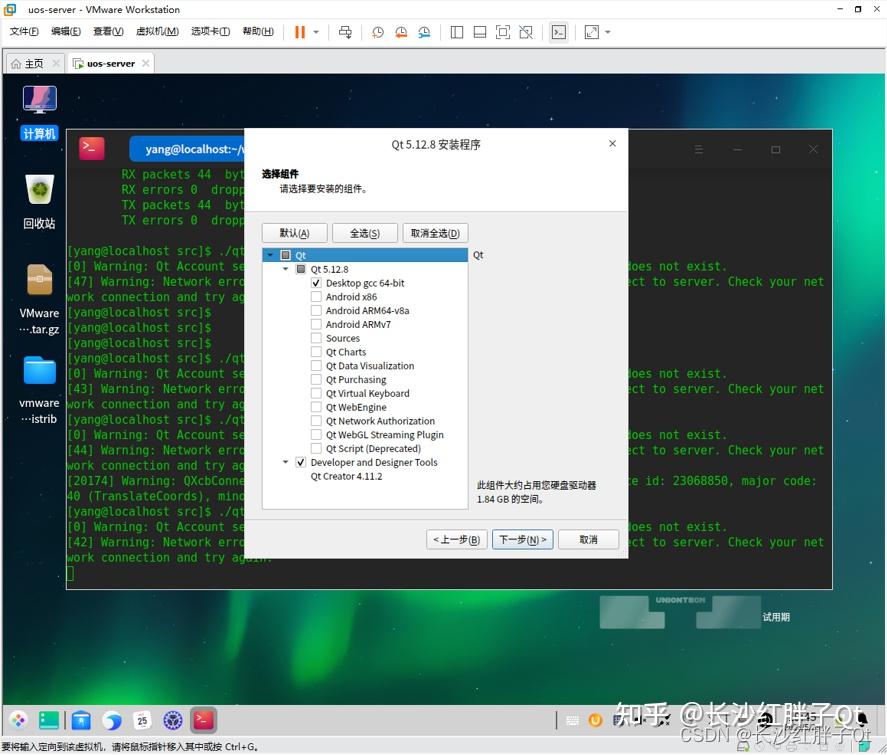Image resolution: width=887 pixels, height=755 pixels.
Task: Open the snapshot manager
Action: [x=424, y=32]
